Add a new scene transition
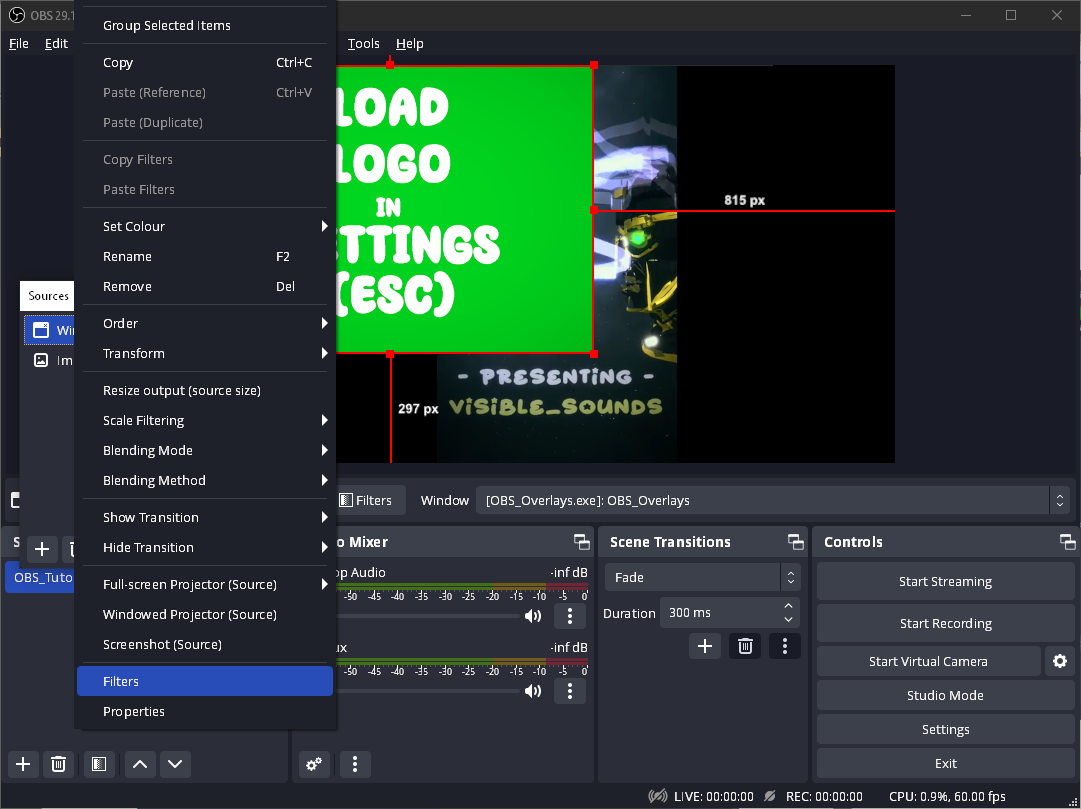 (x=704, y=646)
